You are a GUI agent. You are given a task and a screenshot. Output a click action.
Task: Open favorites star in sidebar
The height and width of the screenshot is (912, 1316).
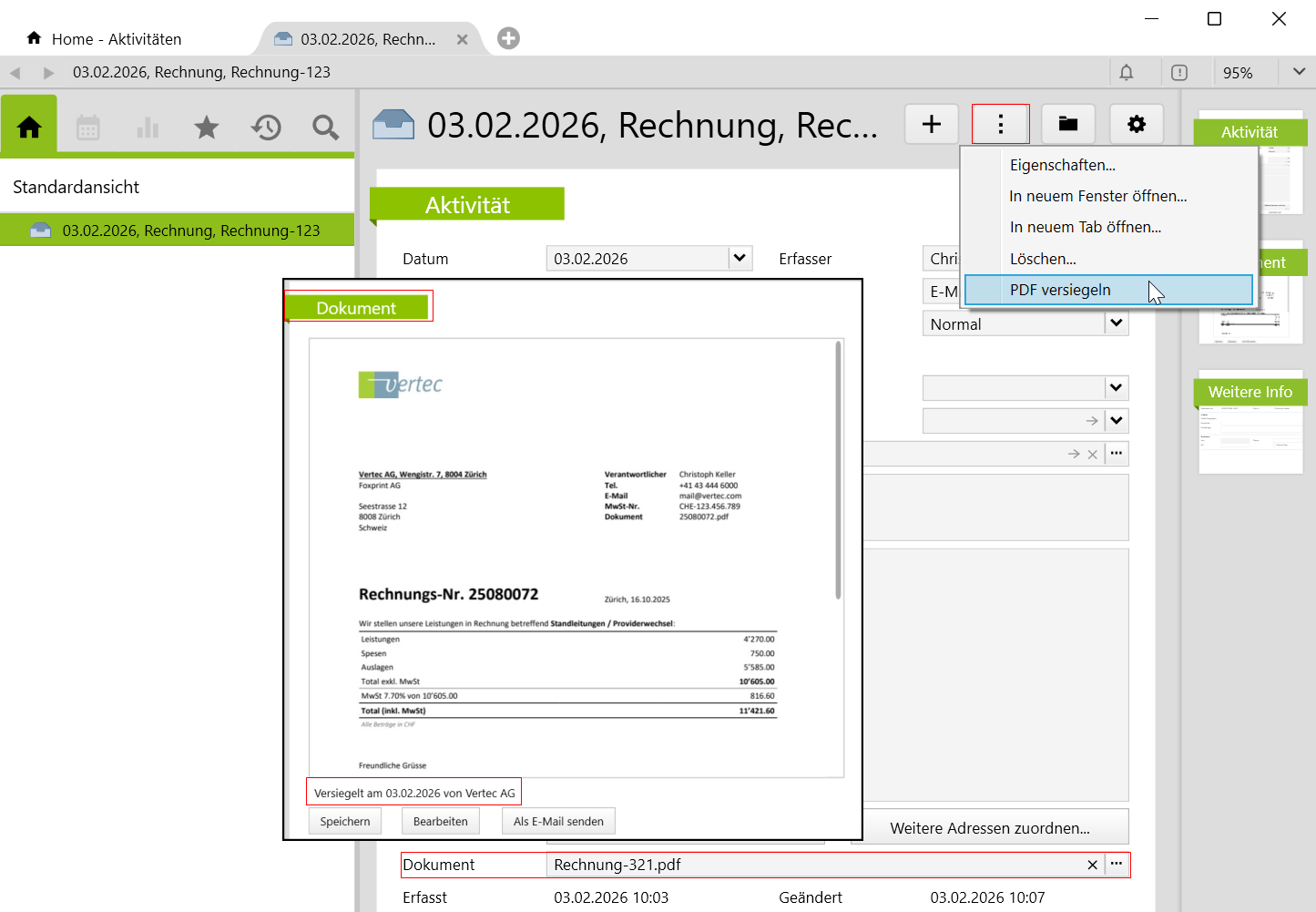pyautogui.click(x=207, y=128)
